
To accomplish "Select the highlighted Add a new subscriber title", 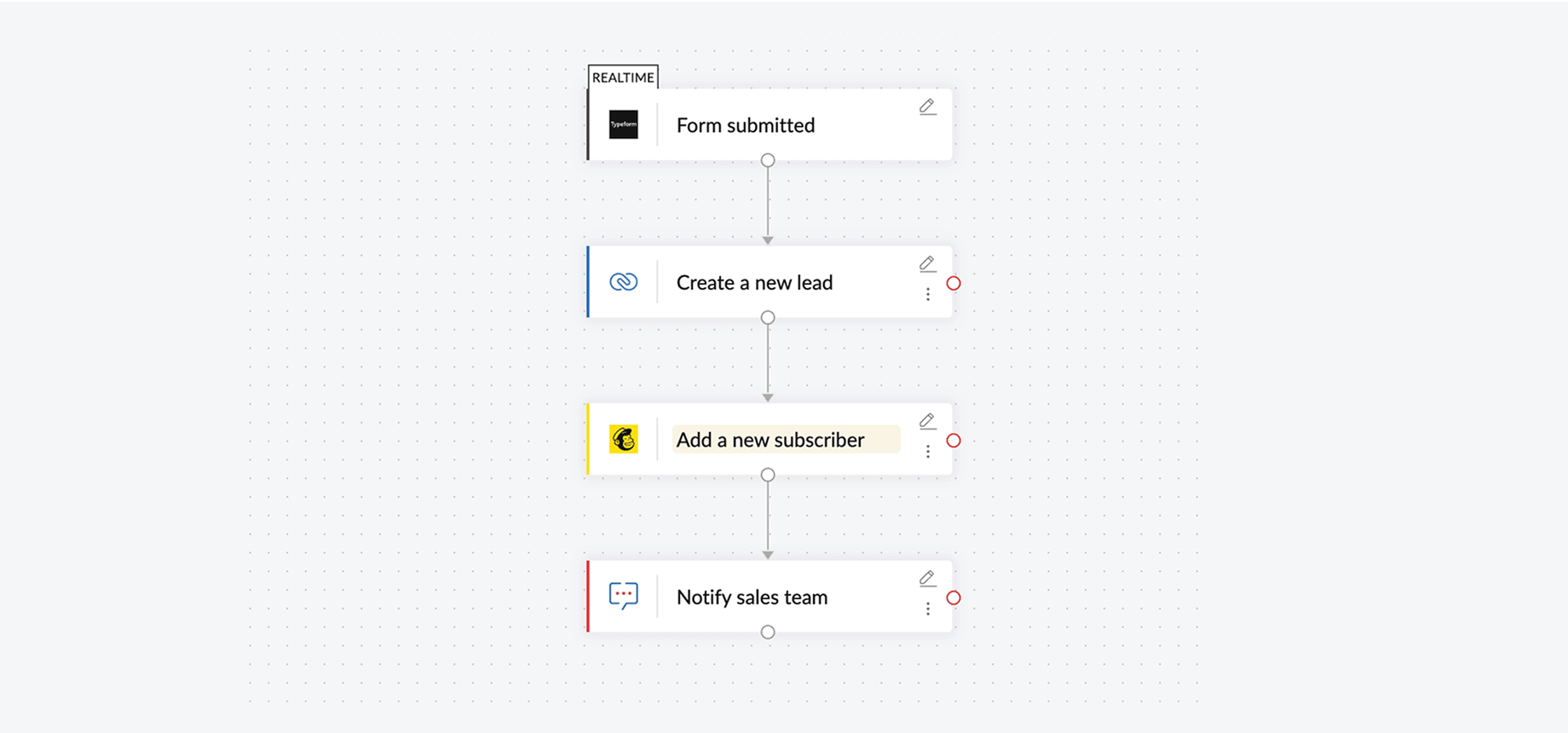I will coord(770,440).
